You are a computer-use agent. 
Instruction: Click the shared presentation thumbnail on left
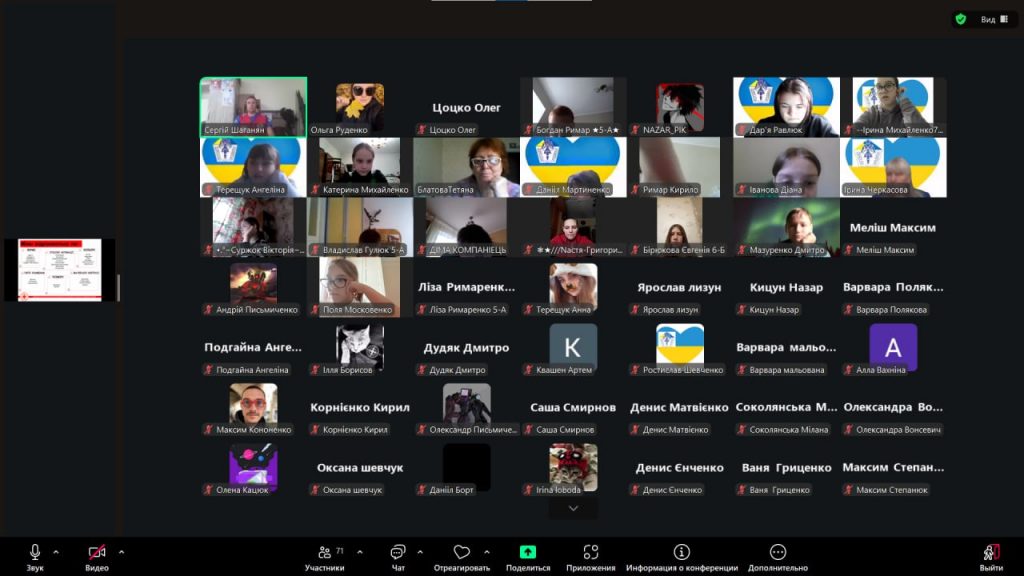(60, 269)
